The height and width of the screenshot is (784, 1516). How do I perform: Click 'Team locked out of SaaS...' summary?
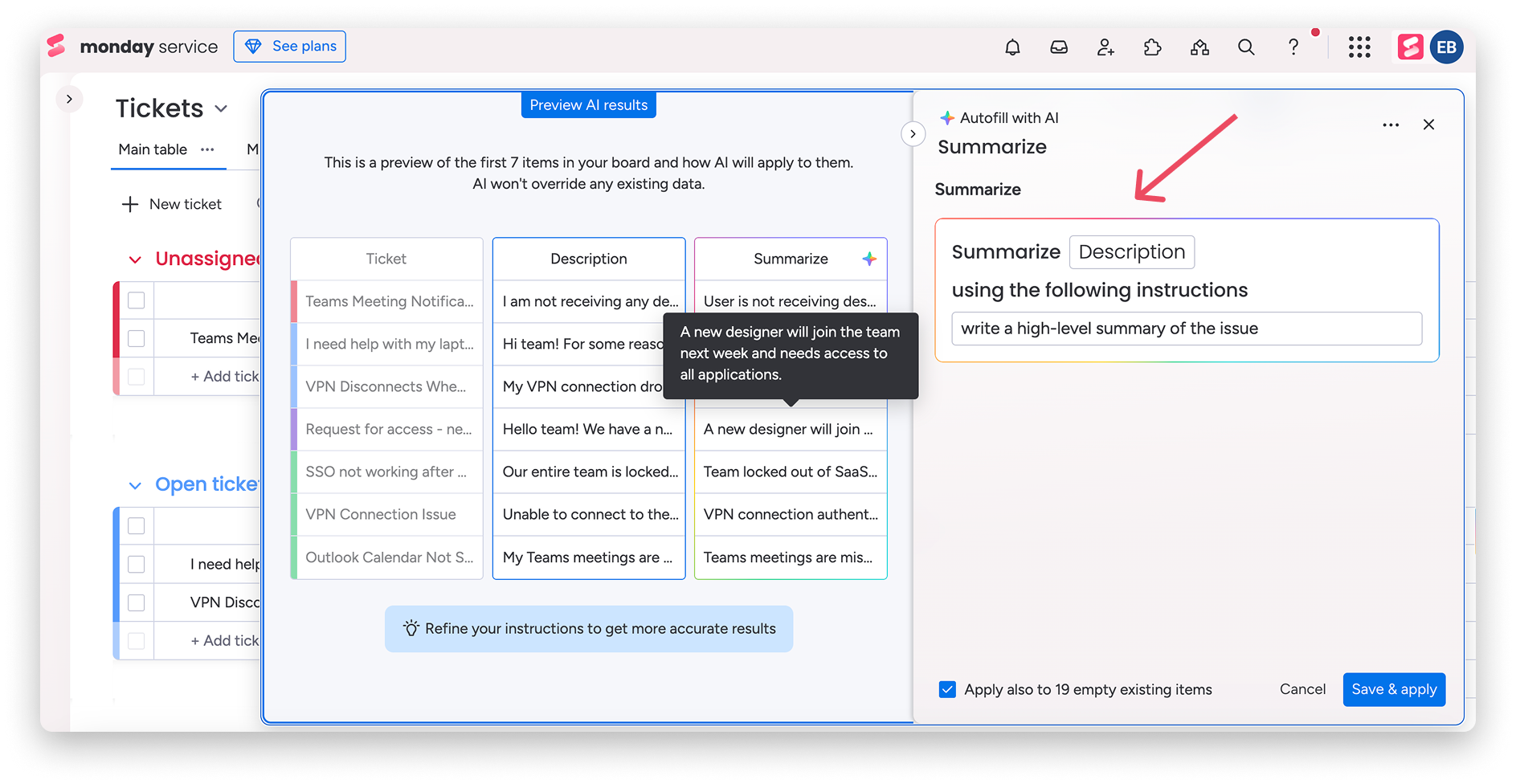click(791, 472)
